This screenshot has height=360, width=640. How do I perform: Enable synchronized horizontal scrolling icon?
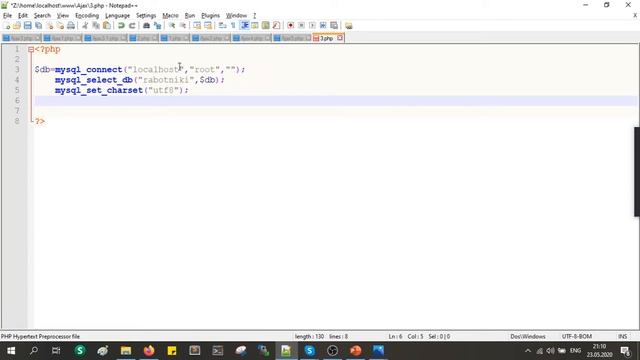[208, 26]
